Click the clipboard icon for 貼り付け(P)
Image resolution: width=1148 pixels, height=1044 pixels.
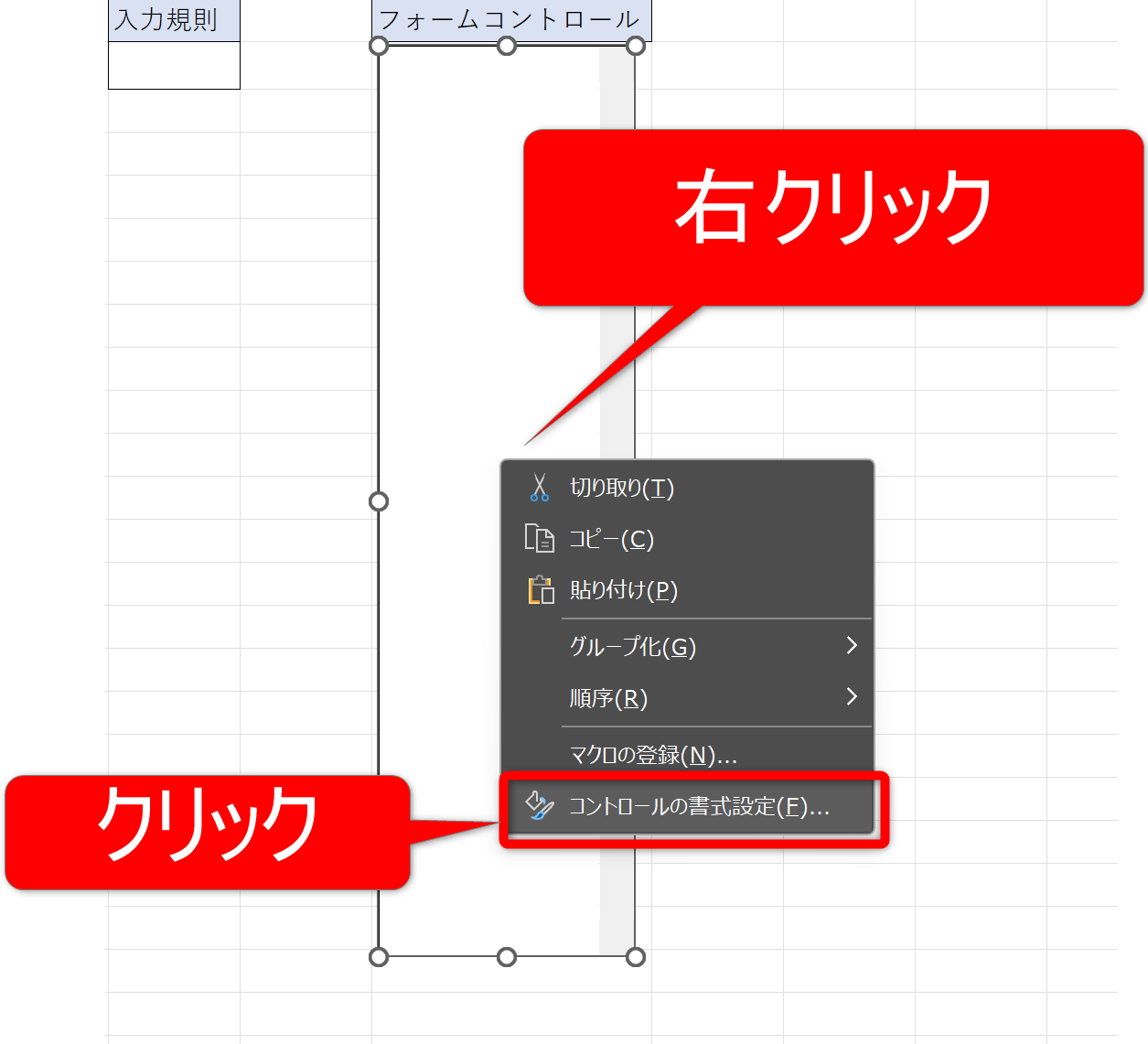tap(541, 590)
